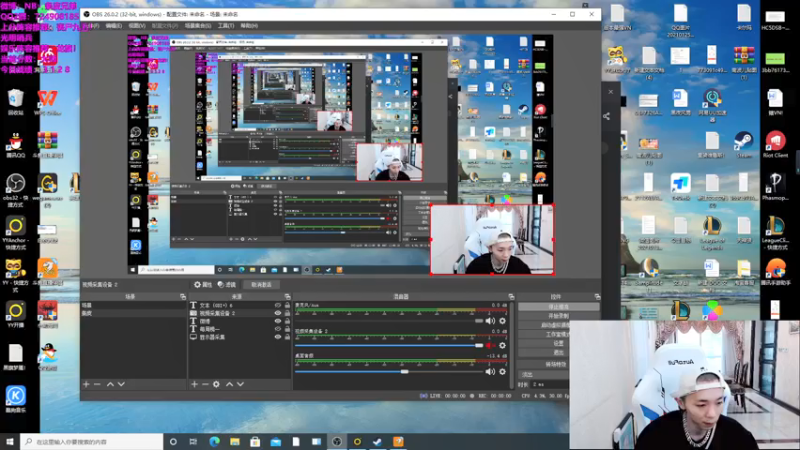Move the selected source up in the Sources list
Viewport: 800px width, 450px height.
230,384
